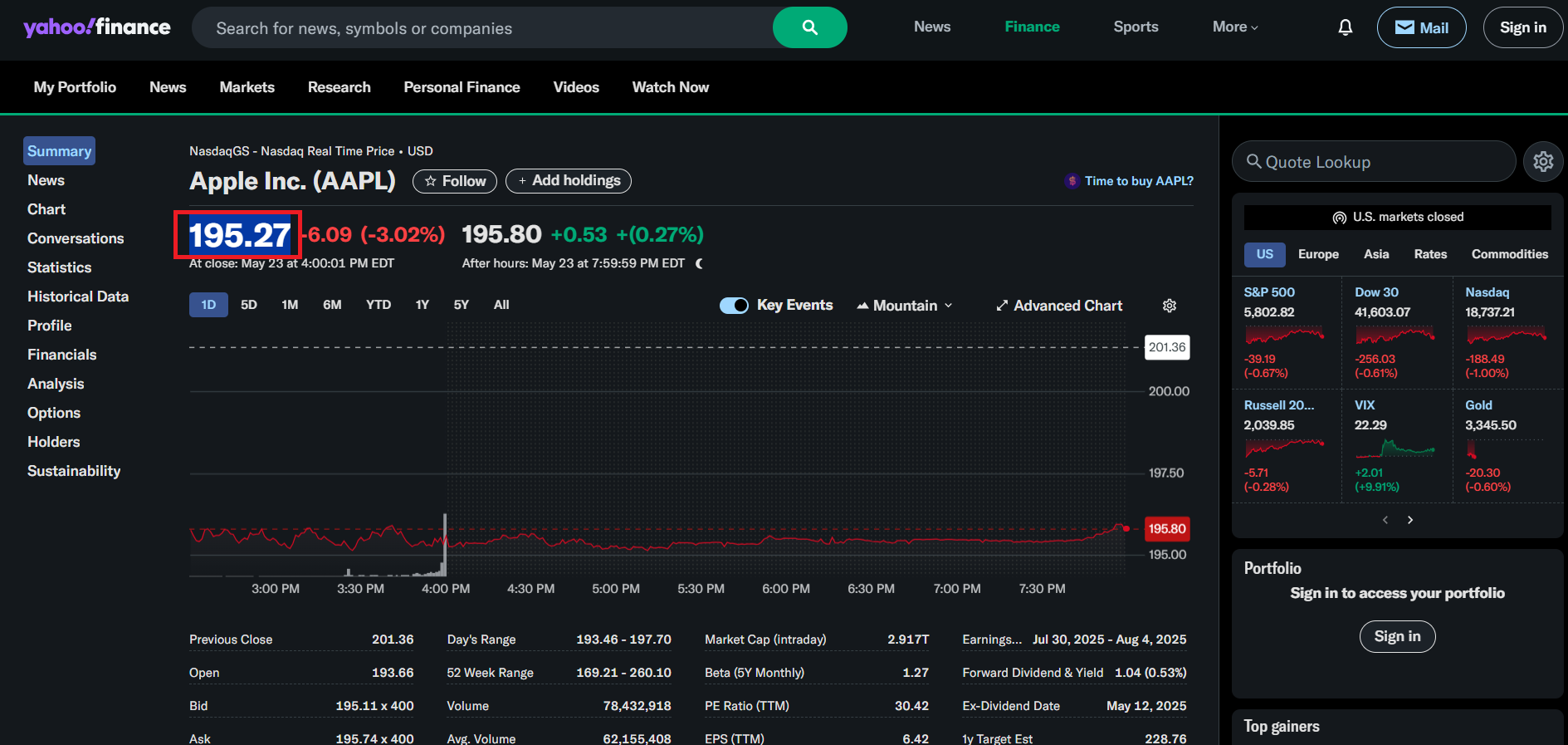Switch to the Asia markets tab
This screenshot has height=745, width=1568.
(x=1376, y=254)
